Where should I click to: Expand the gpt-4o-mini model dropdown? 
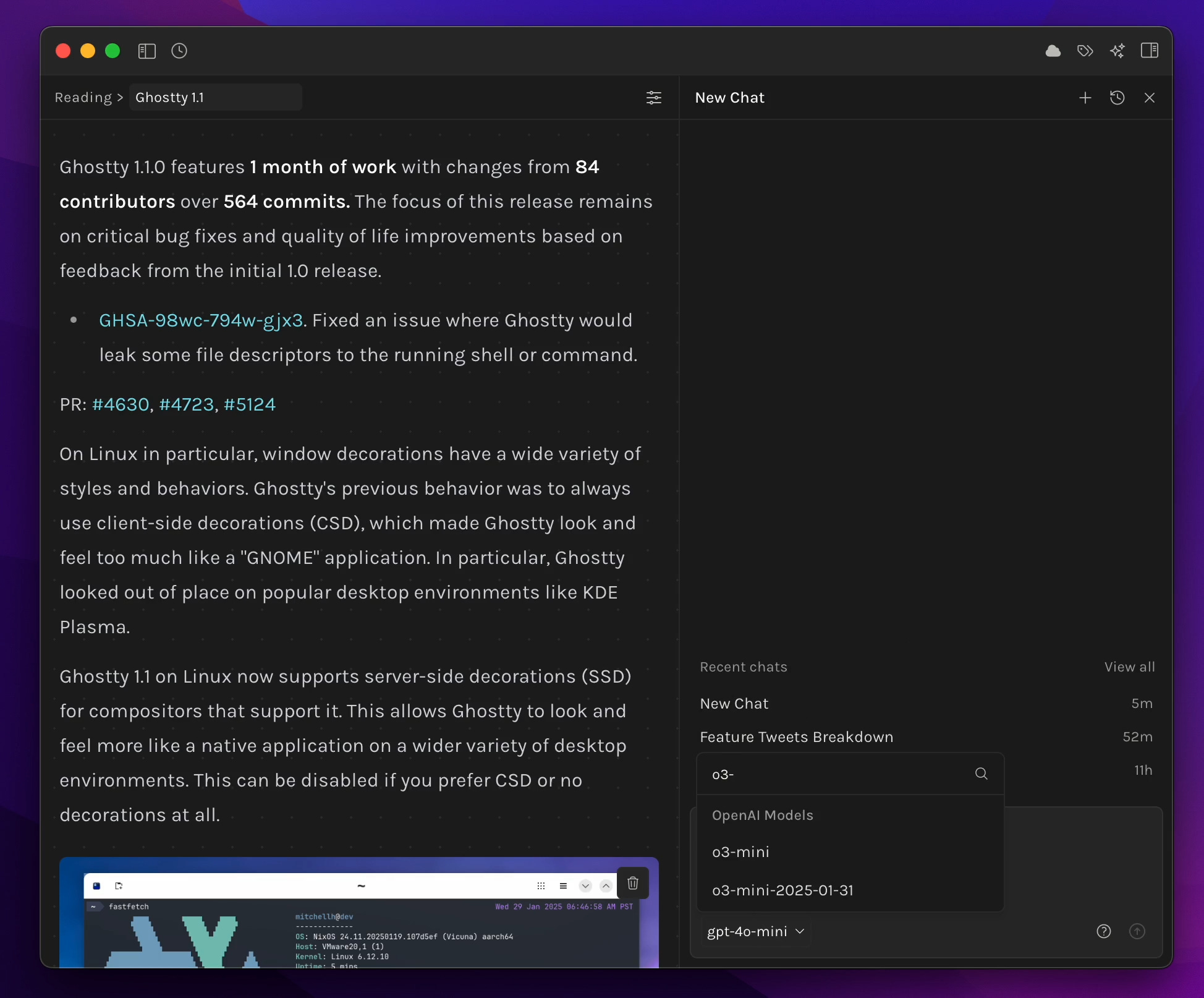[x=755, y=931]
